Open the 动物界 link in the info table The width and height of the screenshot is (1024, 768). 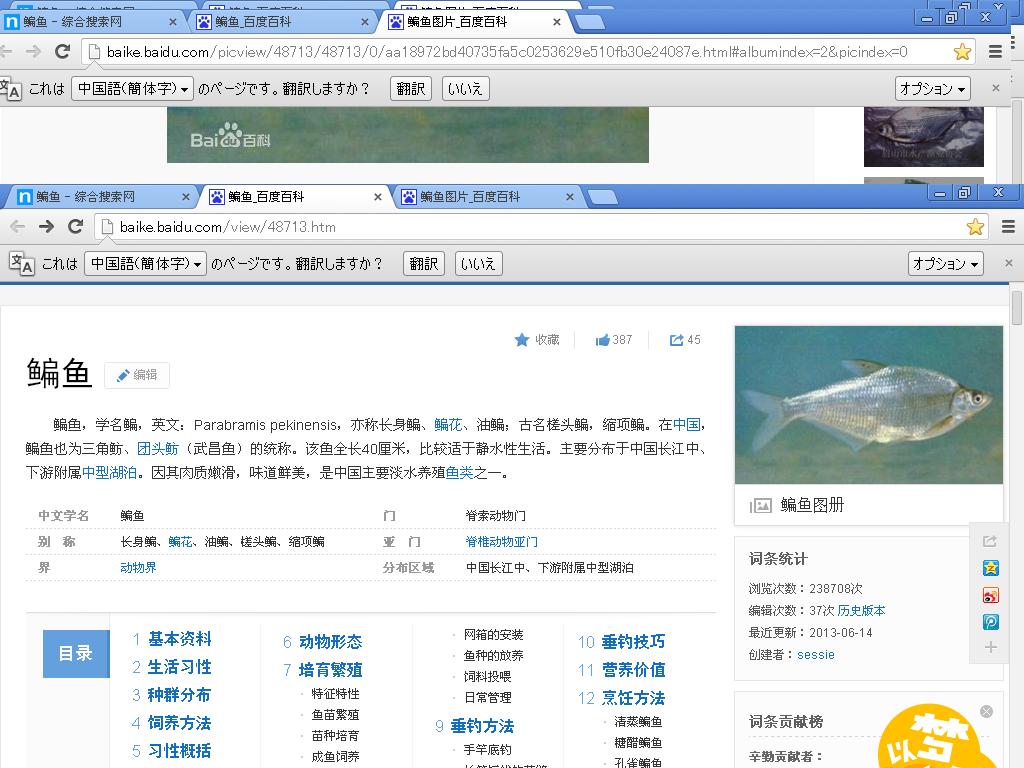tap(138, 568)
